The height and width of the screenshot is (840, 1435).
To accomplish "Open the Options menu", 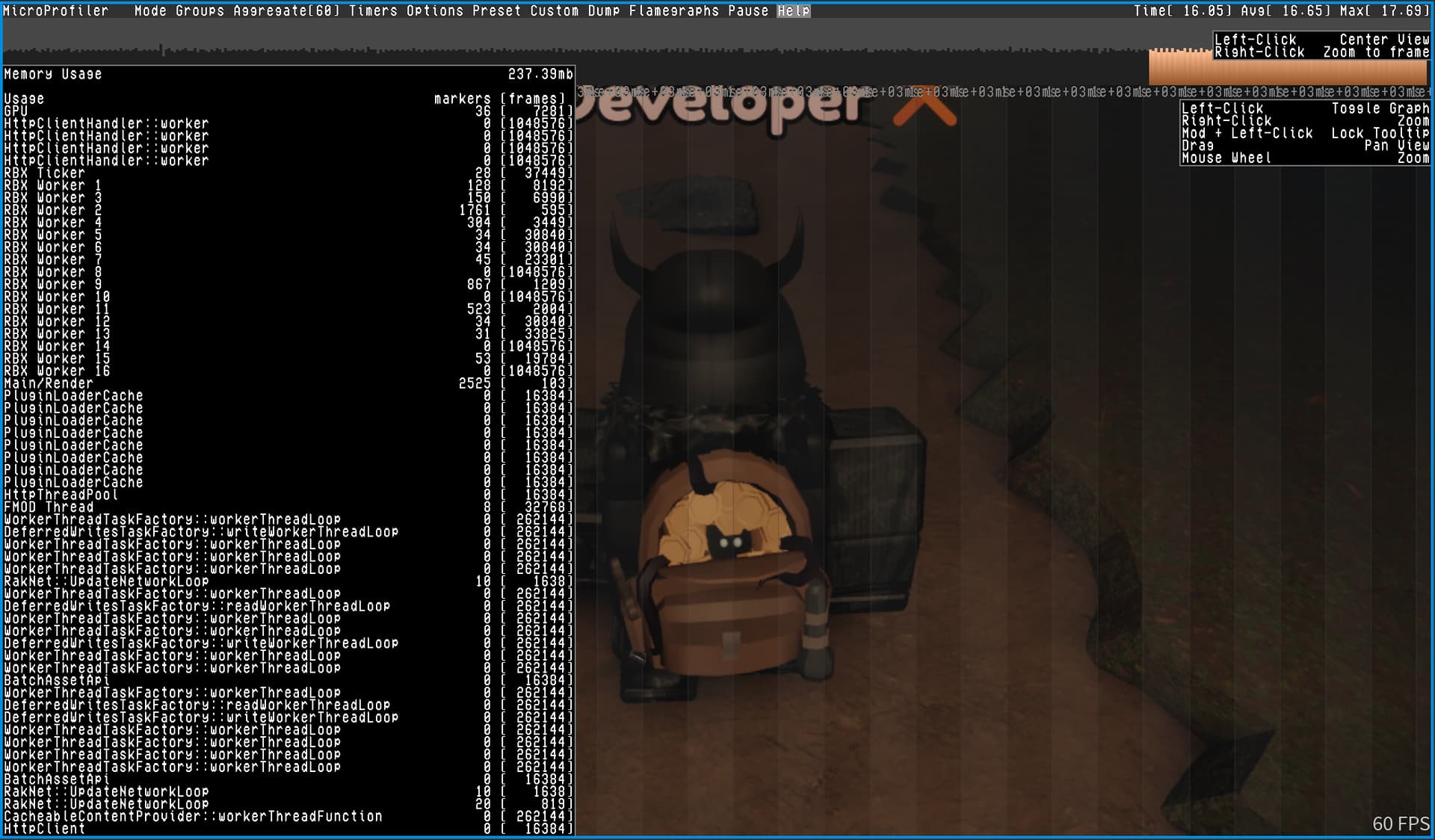I will click(435, 10).
